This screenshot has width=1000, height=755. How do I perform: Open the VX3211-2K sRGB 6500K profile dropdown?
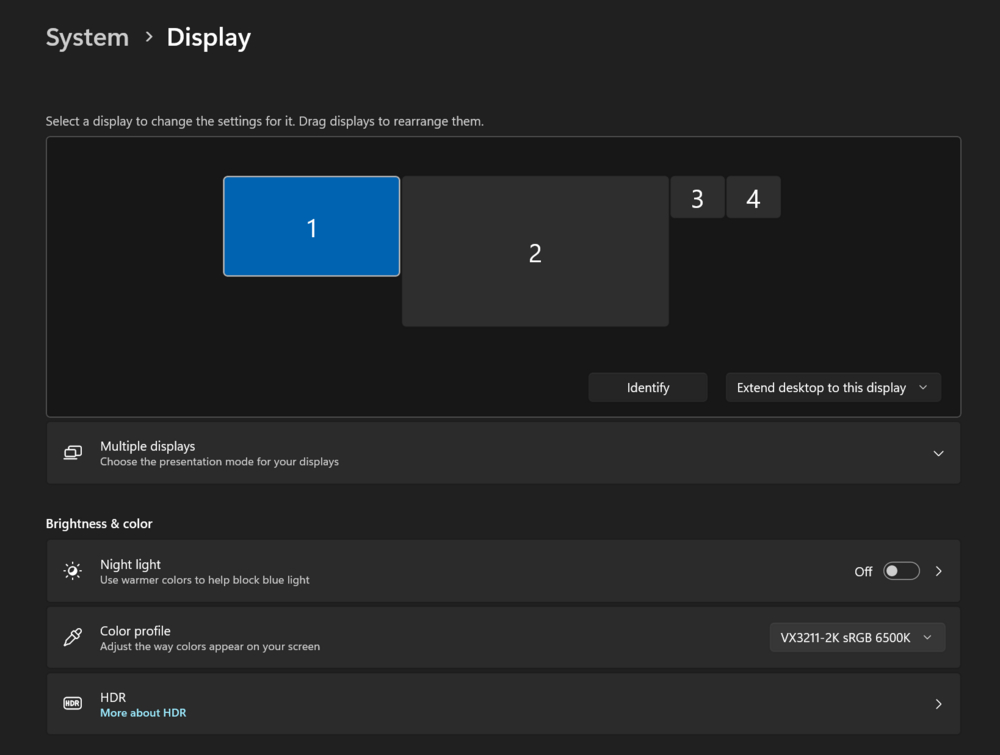coord(857,638)
